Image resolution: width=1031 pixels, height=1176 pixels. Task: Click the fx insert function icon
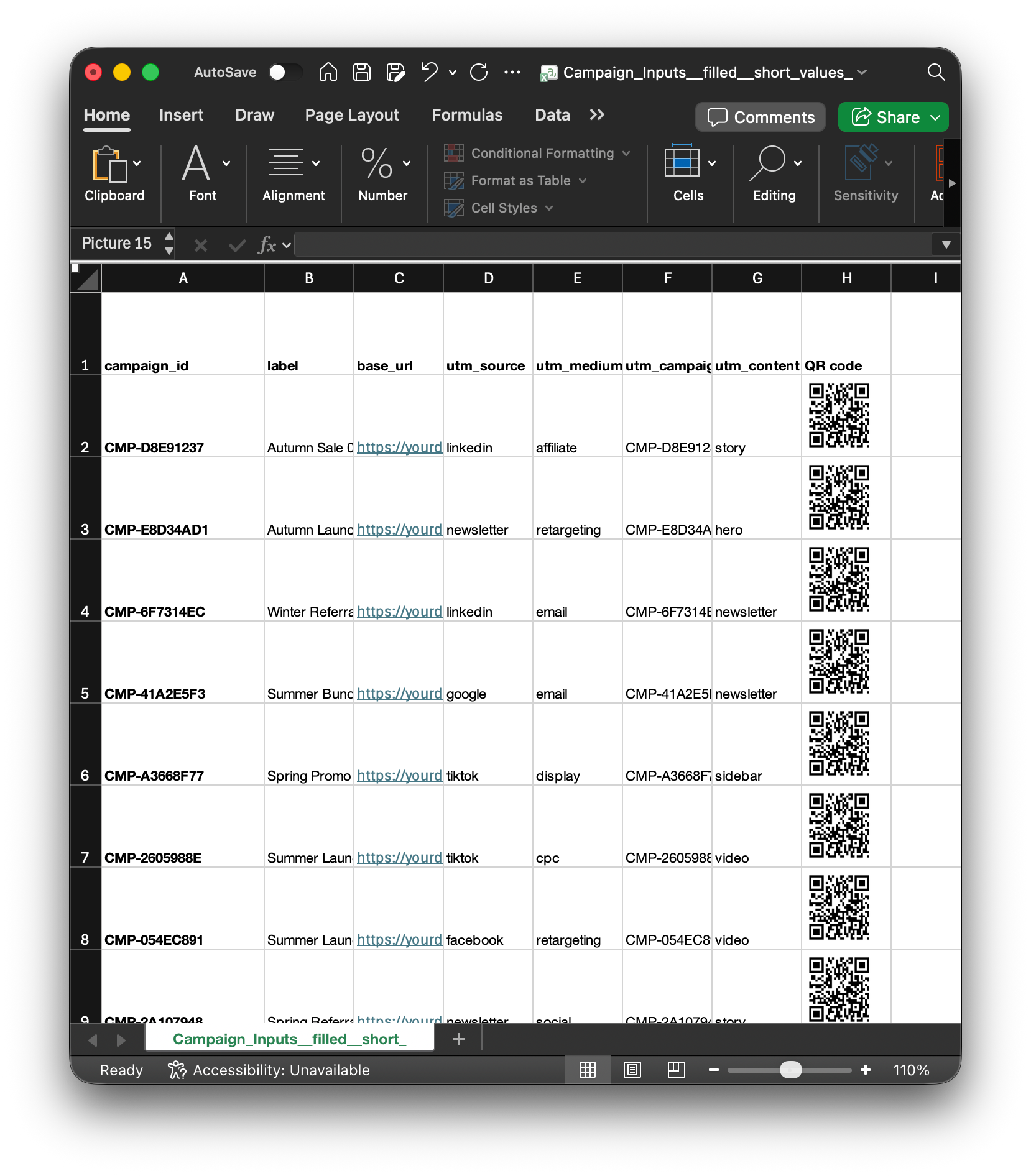[x=267, y=244]
